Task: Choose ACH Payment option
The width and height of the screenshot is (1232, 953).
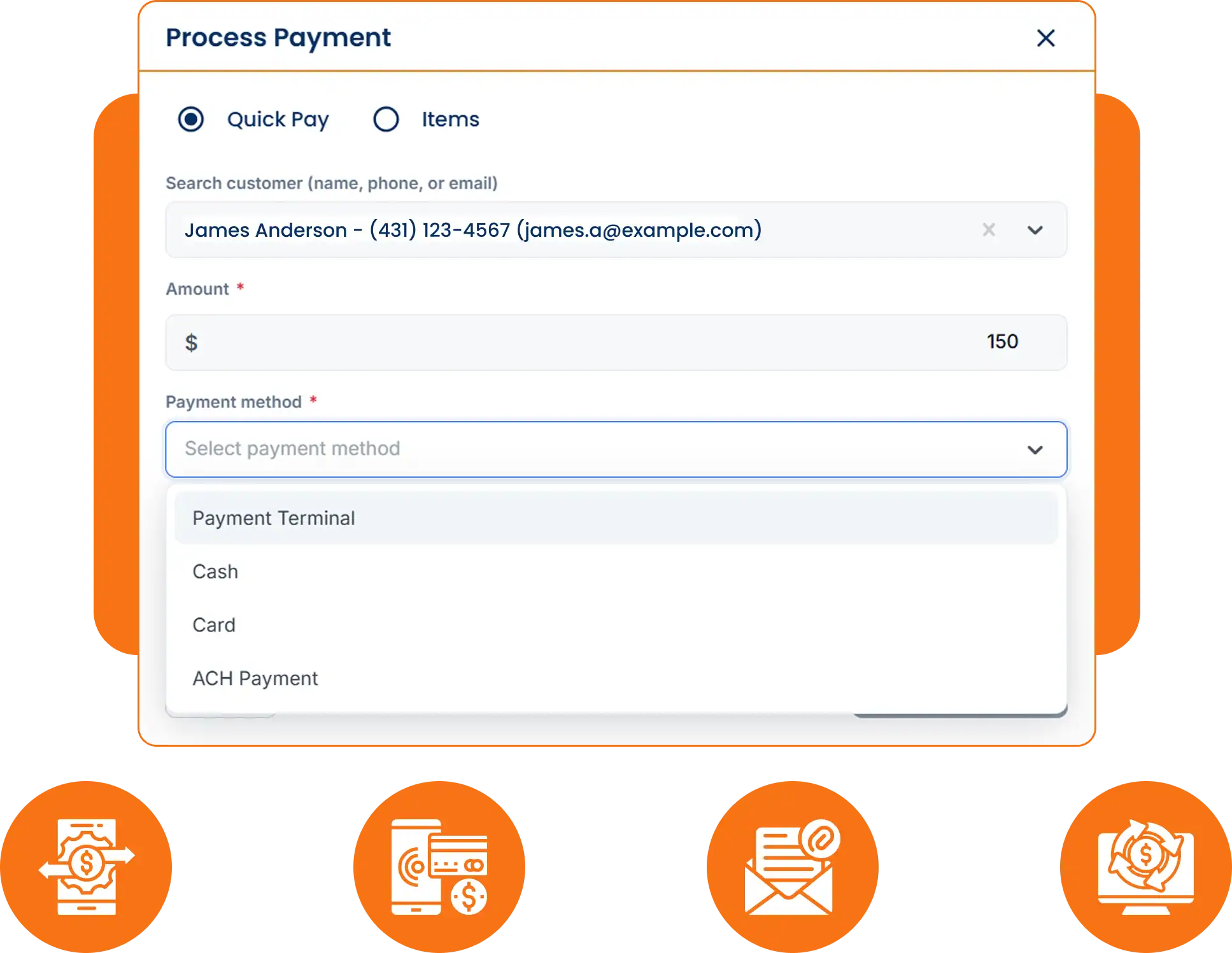Action: (x=616, y=679)
